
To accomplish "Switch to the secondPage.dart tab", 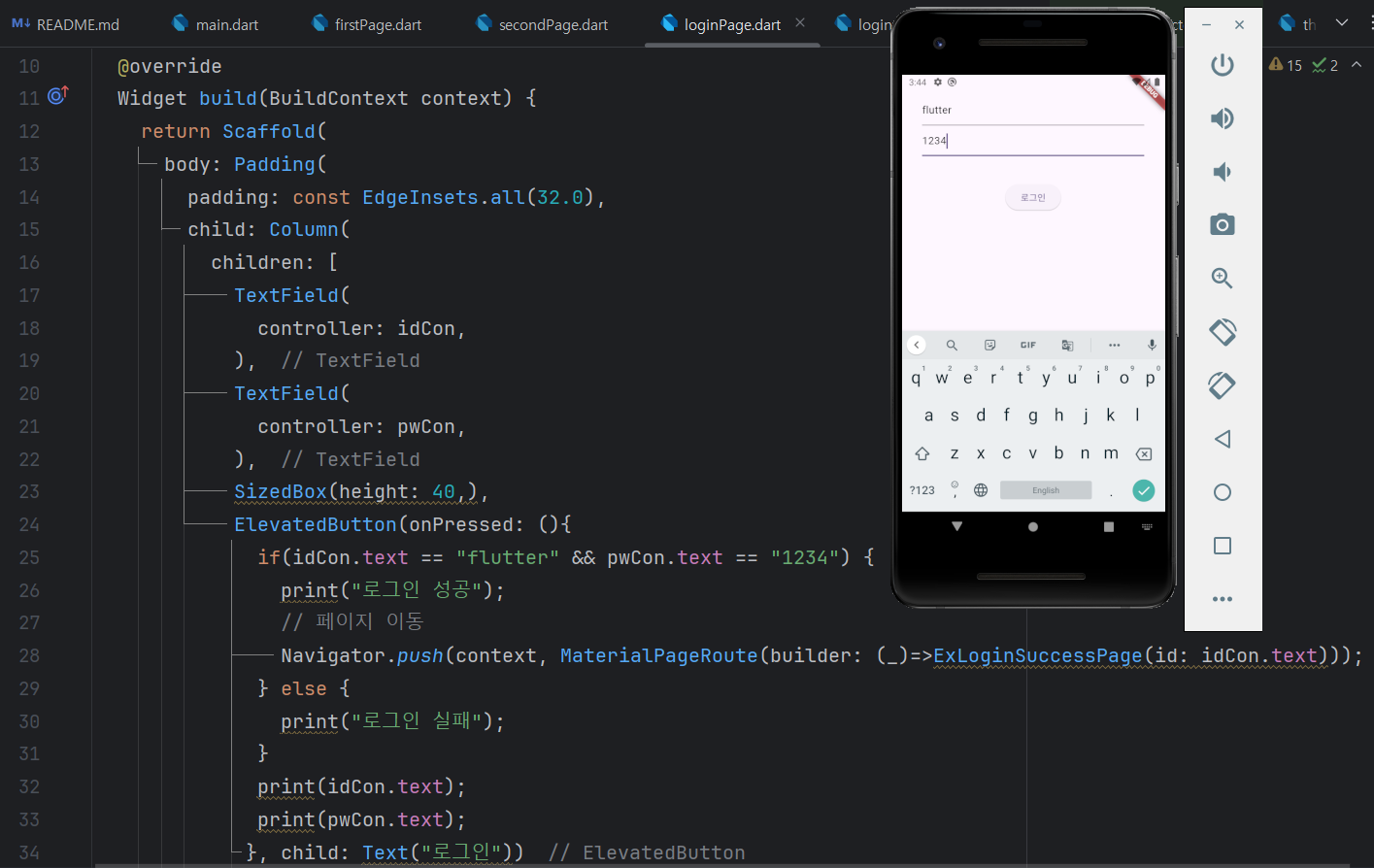I will tap(542, 24).
